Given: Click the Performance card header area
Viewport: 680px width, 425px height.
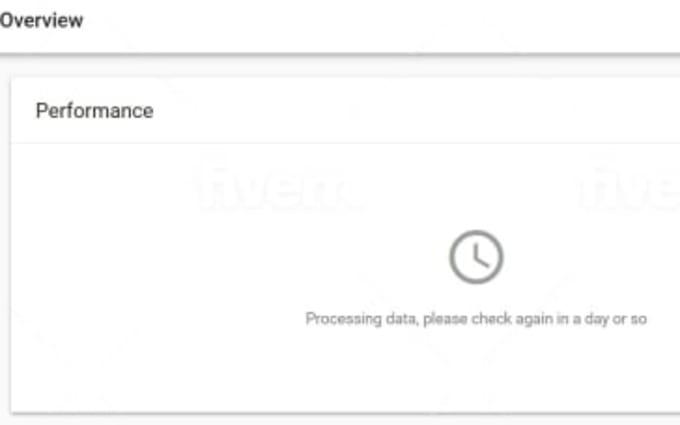Looking at the screenshot, I should [x=345, y=111].
